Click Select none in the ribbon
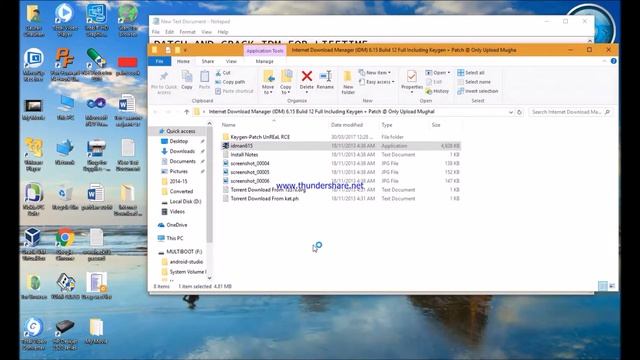The height and width of the screenshot is (360, 640). pos(474,82)
